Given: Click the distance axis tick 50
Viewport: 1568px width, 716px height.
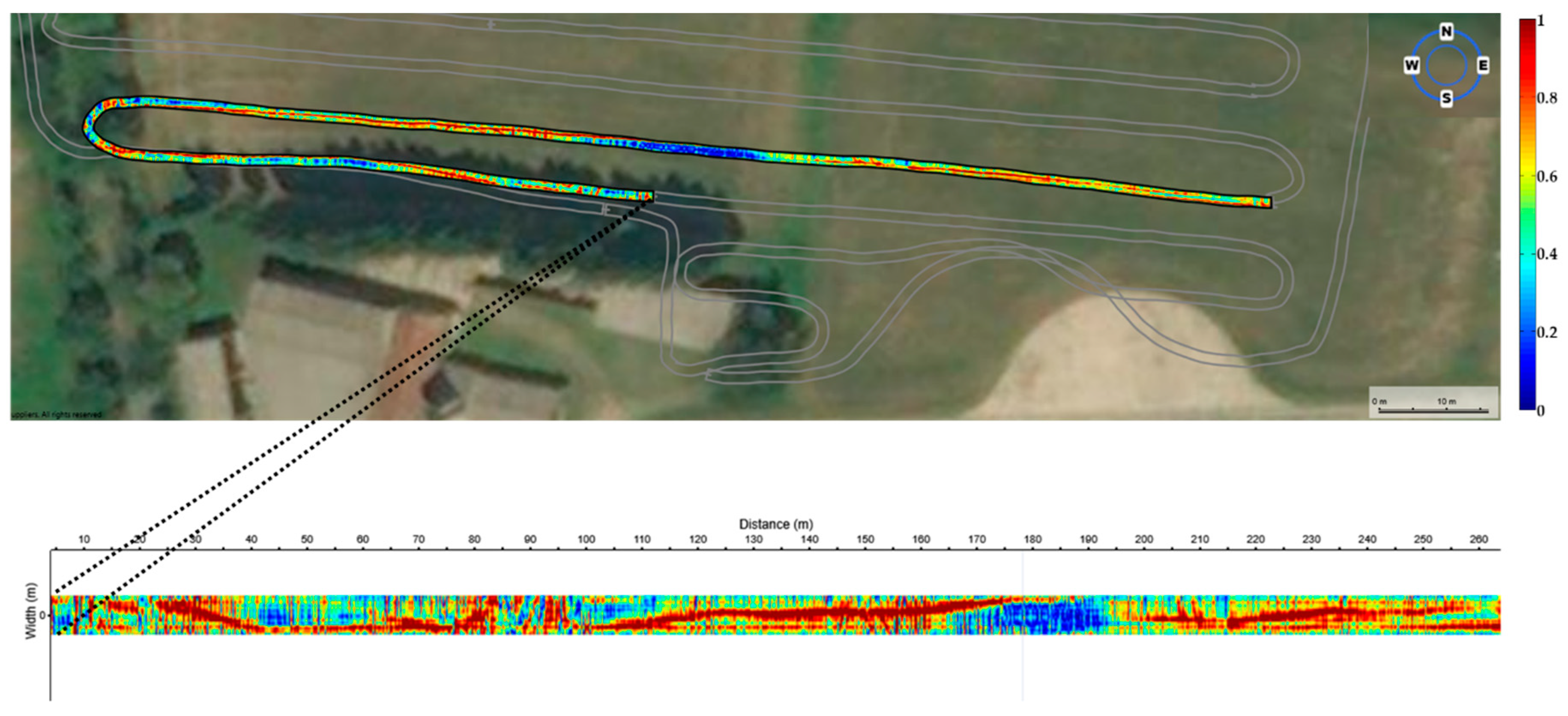Looking at the screenshot, I should point(307,539).
